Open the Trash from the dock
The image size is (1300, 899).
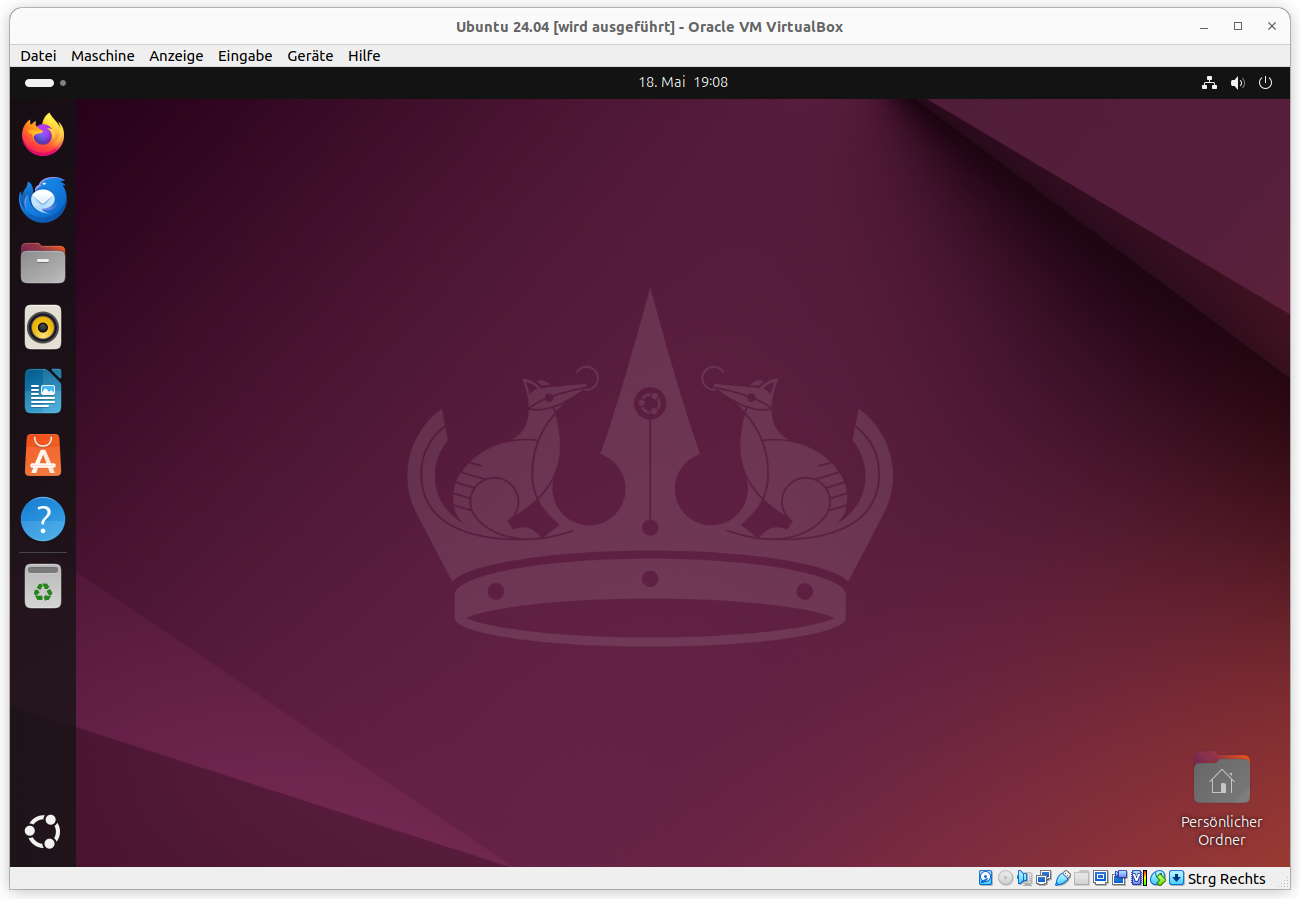click(42, 586)
